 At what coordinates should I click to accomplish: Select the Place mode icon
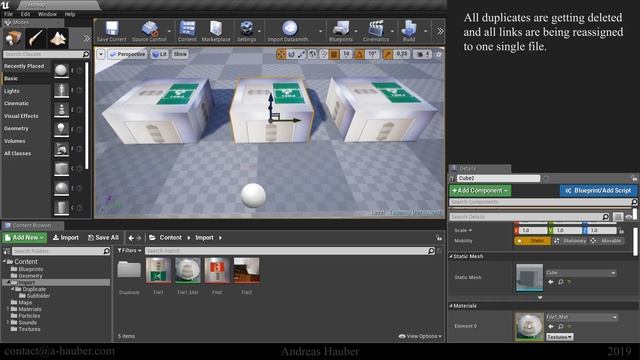point(13,38)
